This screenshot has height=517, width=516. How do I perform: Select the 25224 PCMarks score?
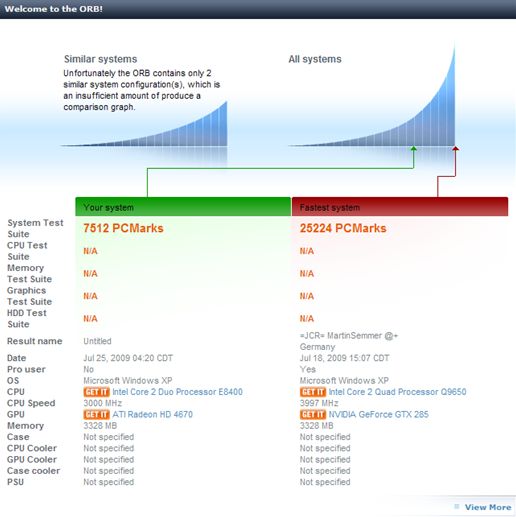(x=343, y=228)
